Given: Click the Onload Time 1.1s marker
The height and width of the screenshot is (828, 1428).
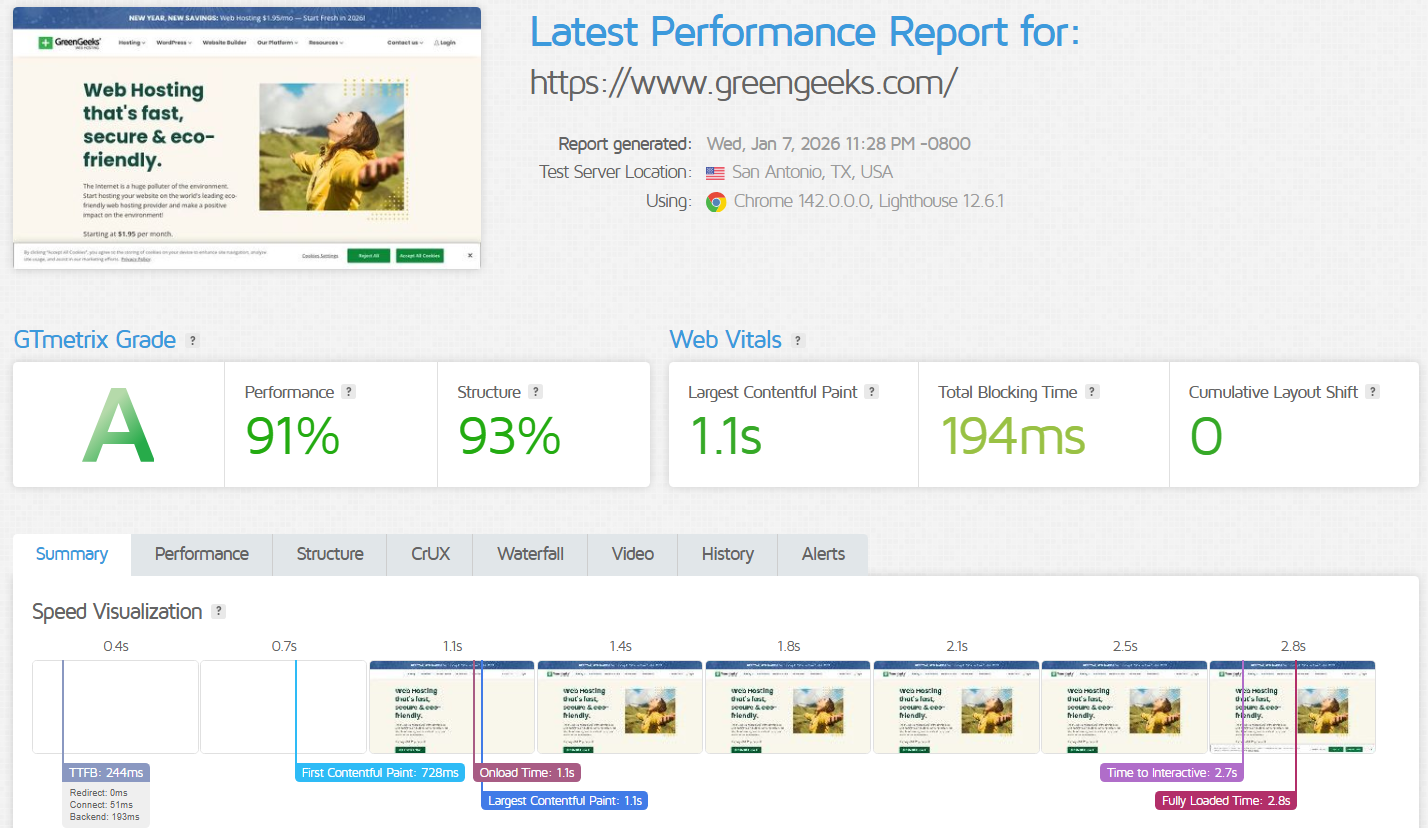Looking at the screenshot, I should click(527, 773).
